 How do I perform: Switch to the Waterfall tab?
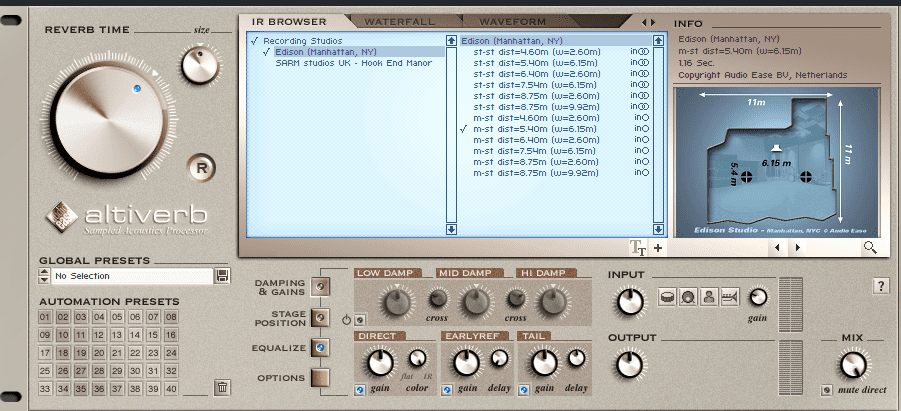coord(399,22)
